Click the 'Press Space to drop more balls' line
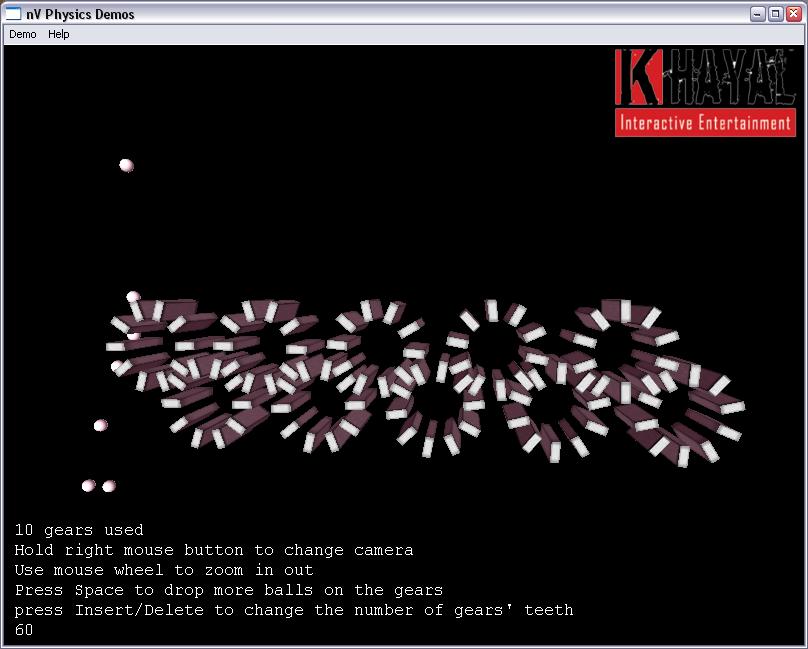The width and height of the screenshot is (808, 649). (228, 590)
